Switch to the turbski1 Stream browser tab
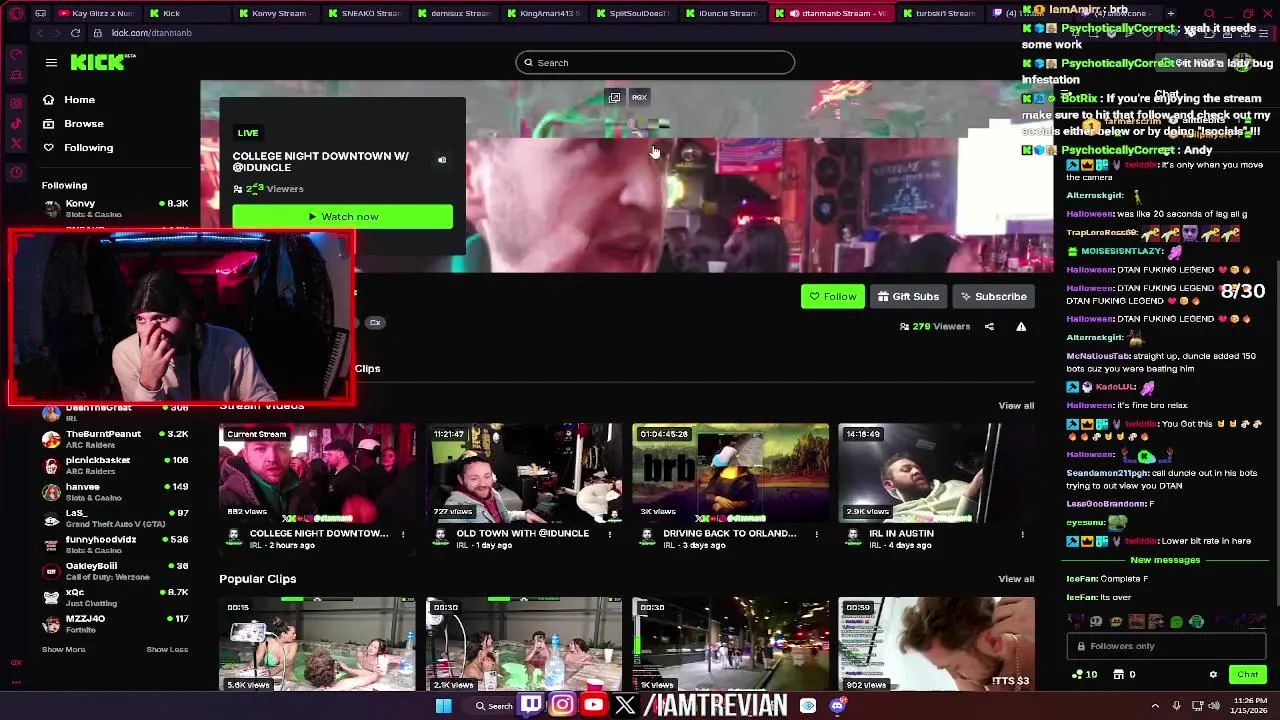 point(938,13)
